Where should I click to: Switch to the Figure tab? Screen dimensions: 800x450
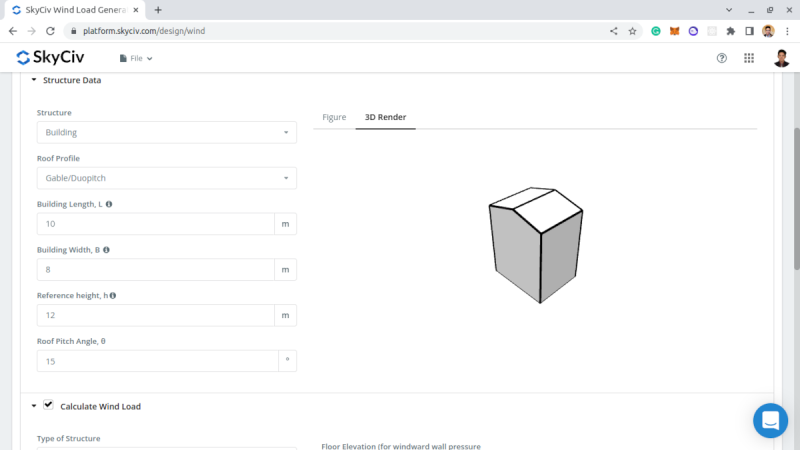click(x=334, y=117)
